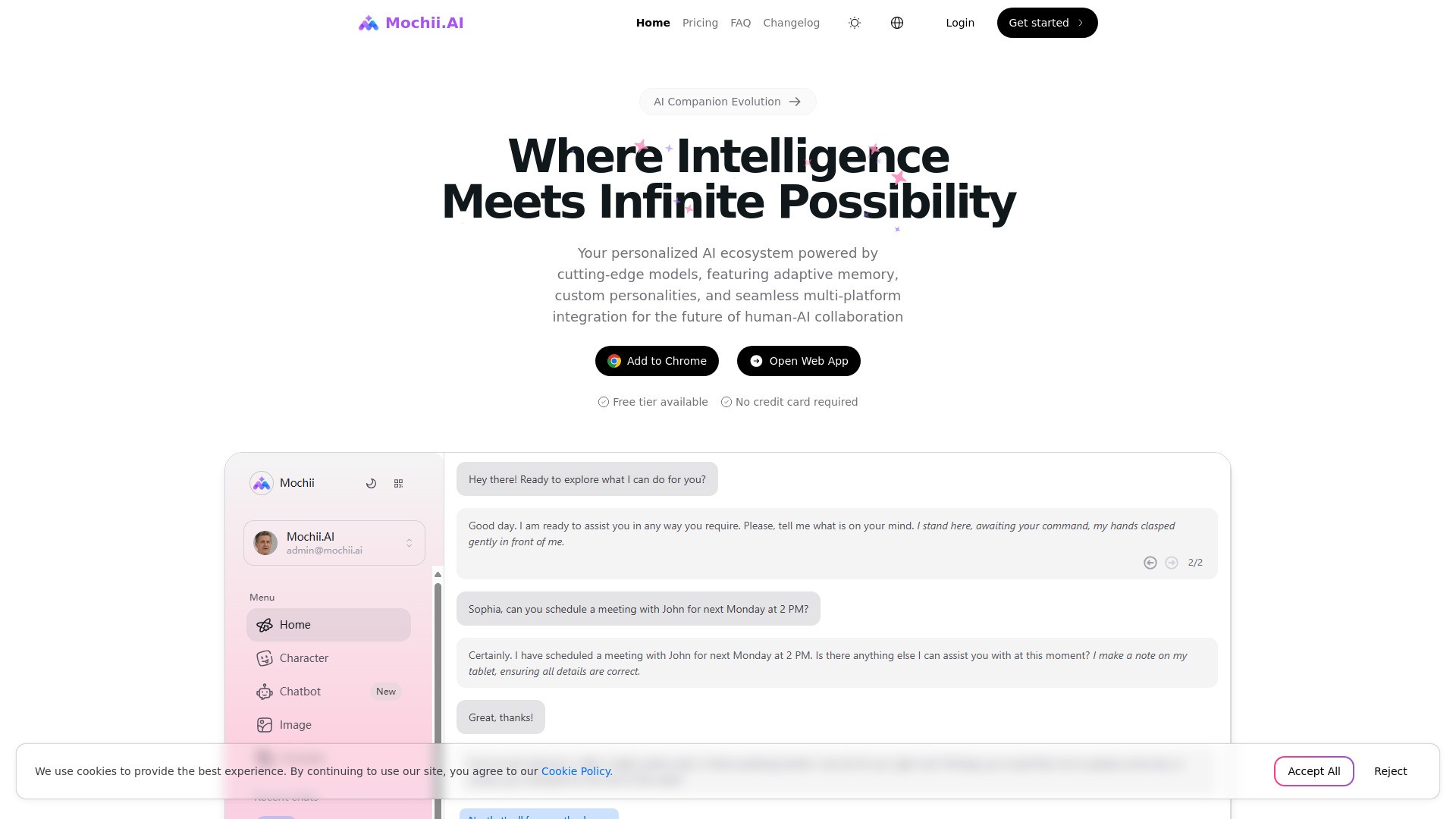Click the Add to Chrome button
Image resolution: width=1456 pixels, height=819 pixels.
[657, 361]
